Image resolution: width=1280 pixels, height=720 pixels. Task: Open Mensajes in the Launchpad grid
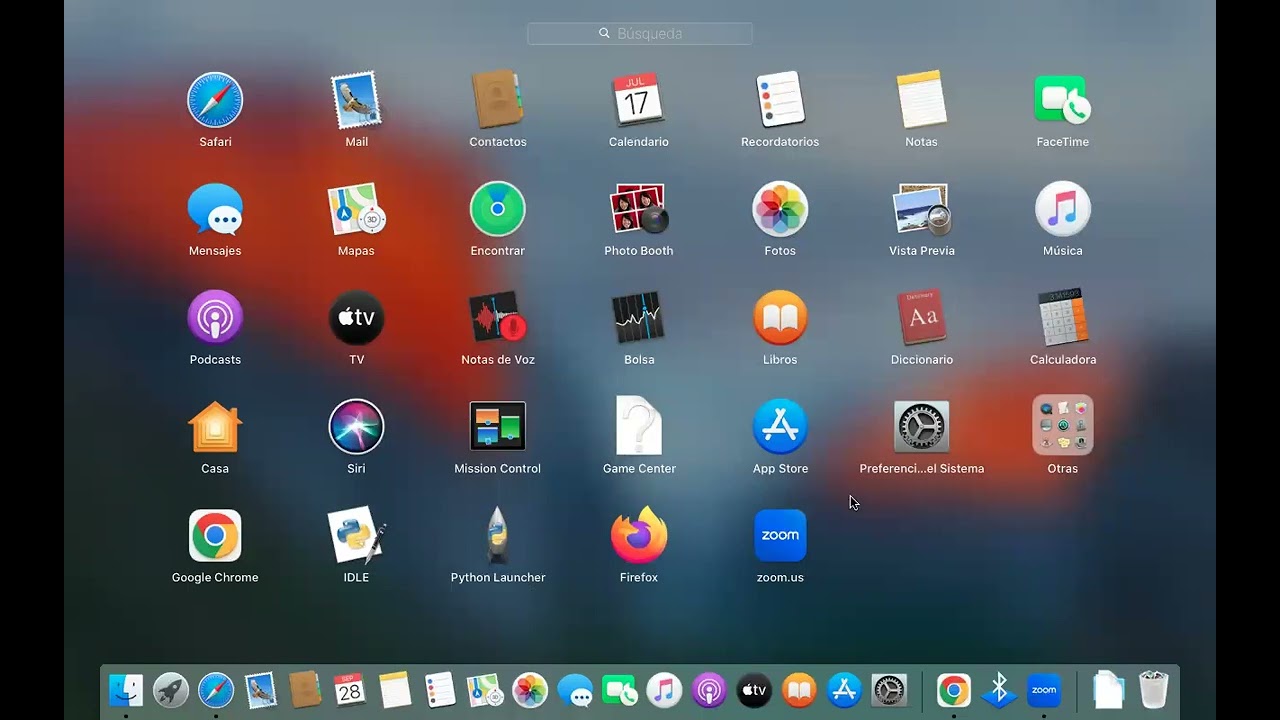point(215,209)
